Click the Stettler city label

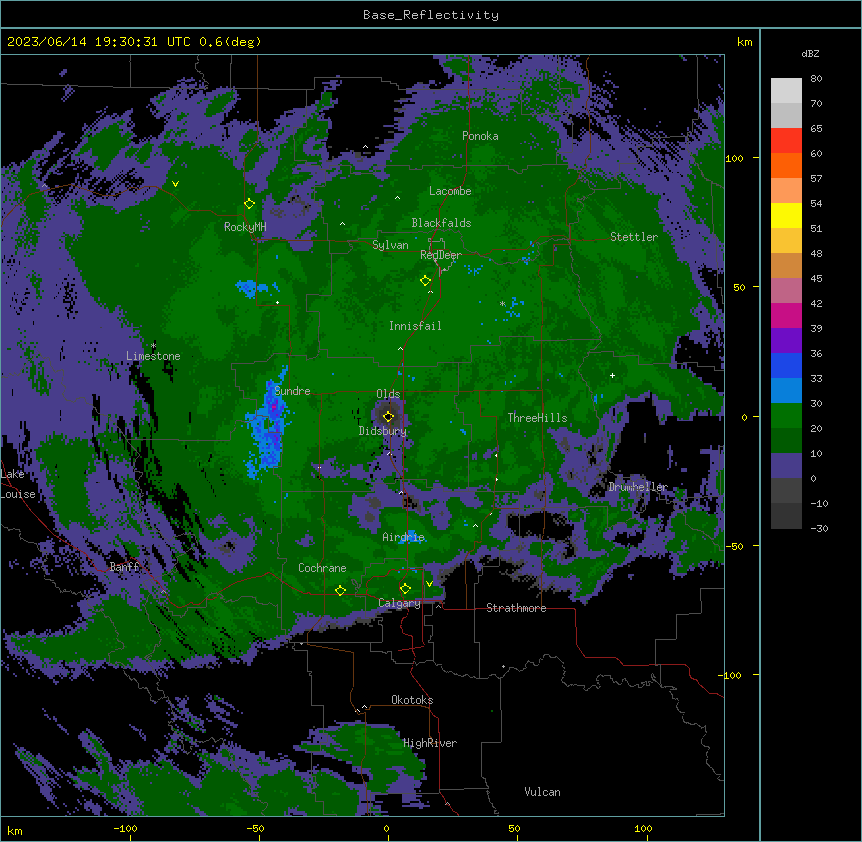point(634,237)
